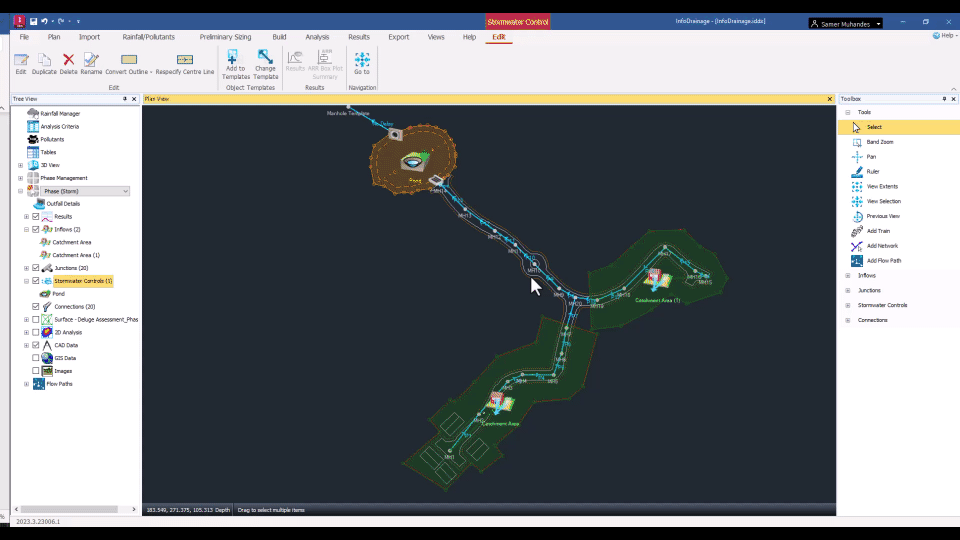
Task: Expand the Phase Management tree node
Action: coord(20,178)
